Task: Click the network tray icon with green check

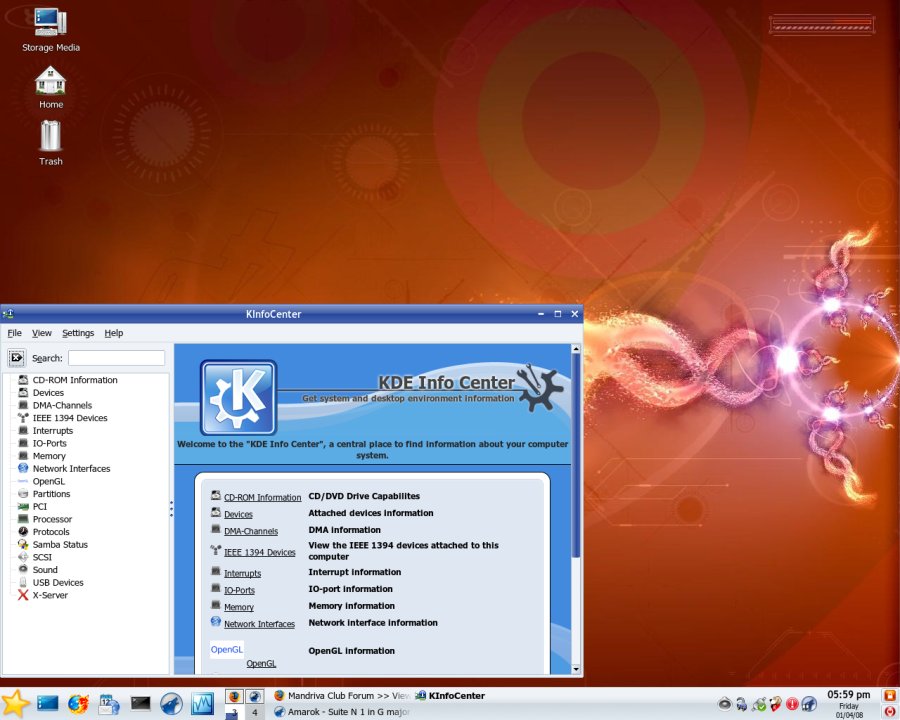Action: [759, 703]
